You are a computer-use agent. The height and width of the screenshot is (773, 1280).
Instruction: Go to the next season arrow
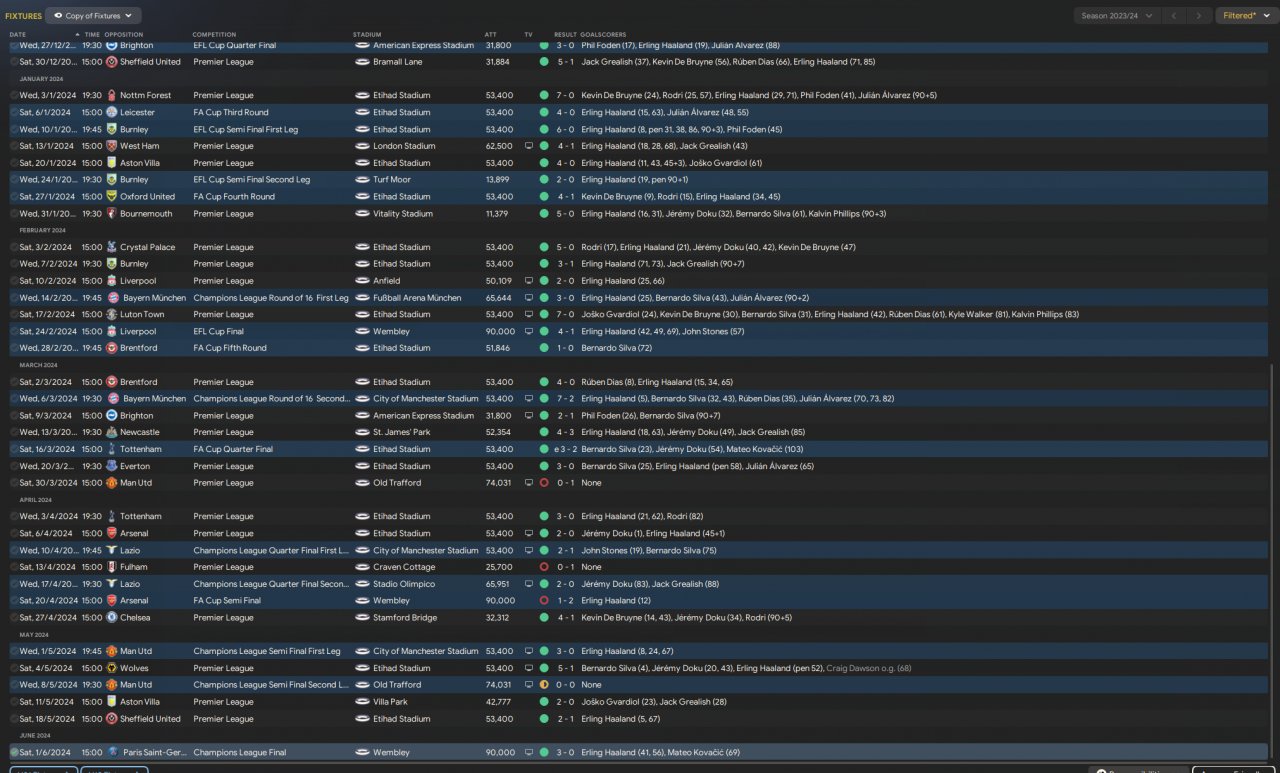[1200, 16]
